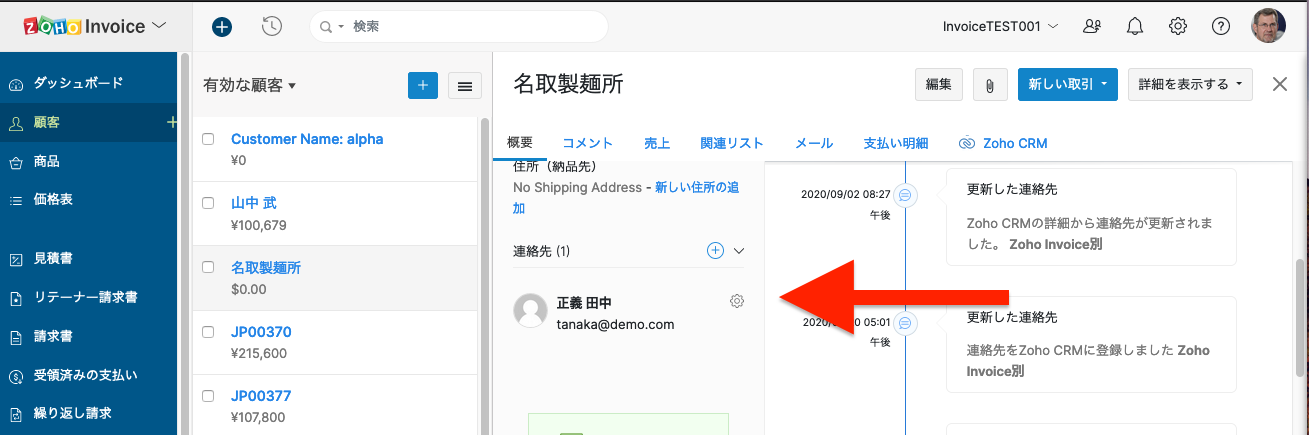
Task: Tick checkbox for Customer Name: alpha
Action: pyautogui.click(x=209, y=139)
